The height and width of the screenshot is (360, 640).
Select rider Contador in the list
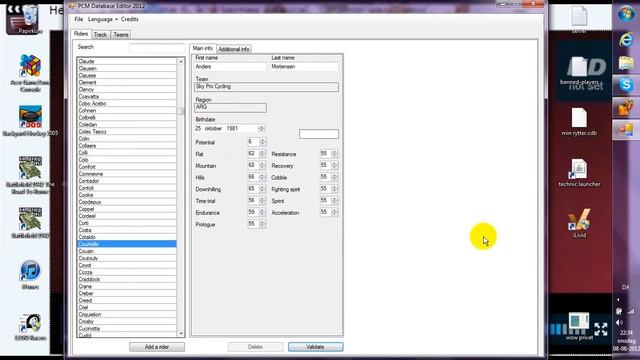click(x=127, y=181)
